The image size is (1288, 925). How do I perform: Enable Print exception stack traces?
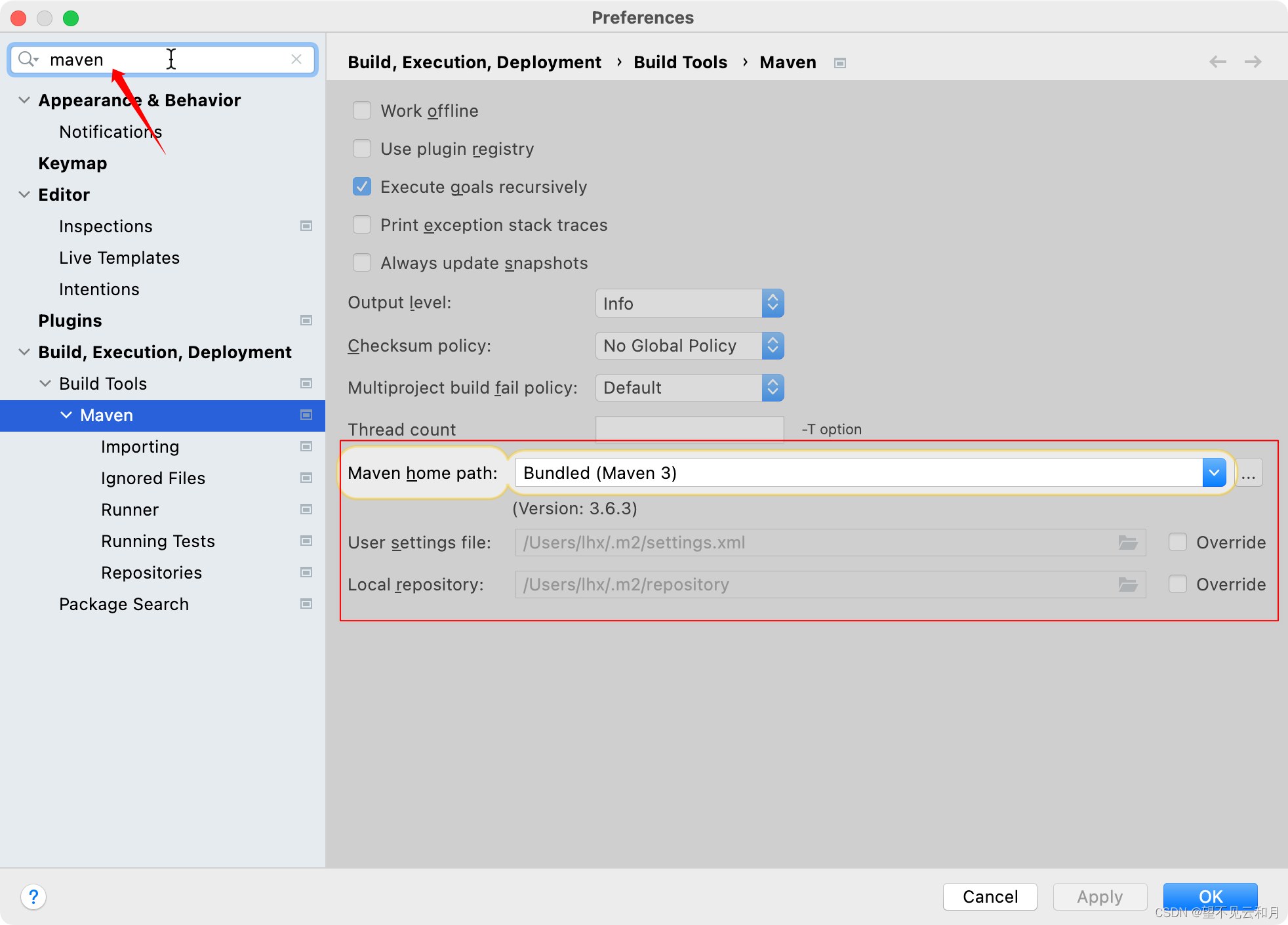pyautogui.click(x=362, y=224)
